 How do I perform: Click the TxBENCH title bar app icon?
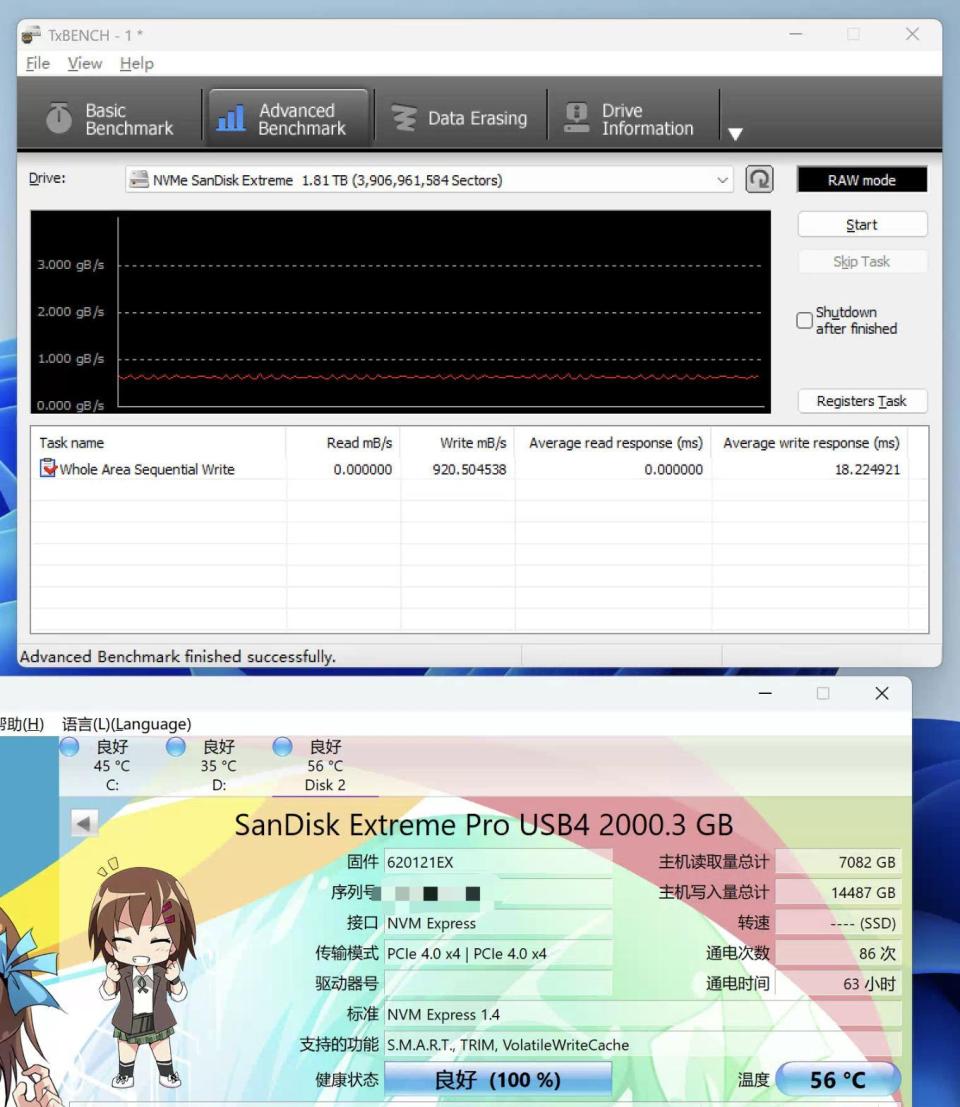[x=31, y=34]
